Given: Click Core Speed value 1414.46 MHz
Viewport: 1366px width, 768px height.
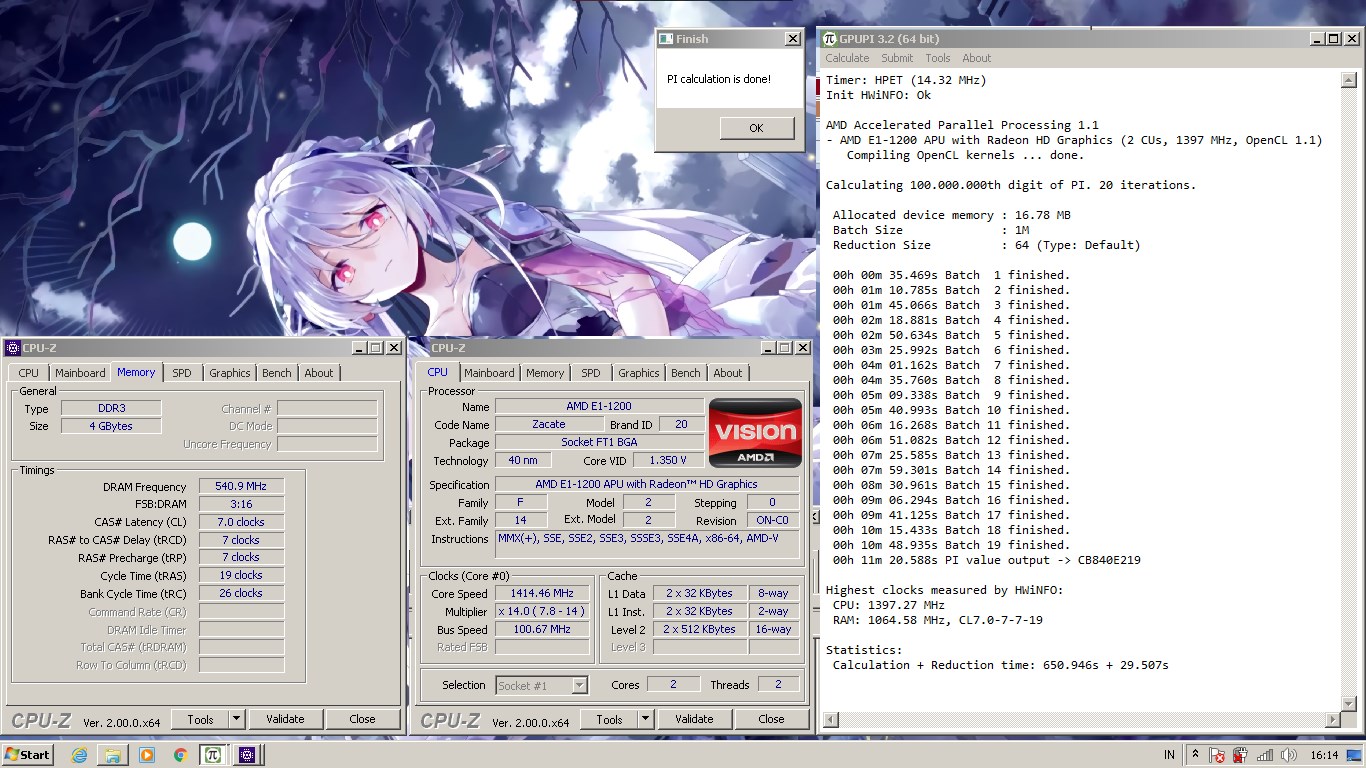Looking at the screenshot, I should pos(542,594).
